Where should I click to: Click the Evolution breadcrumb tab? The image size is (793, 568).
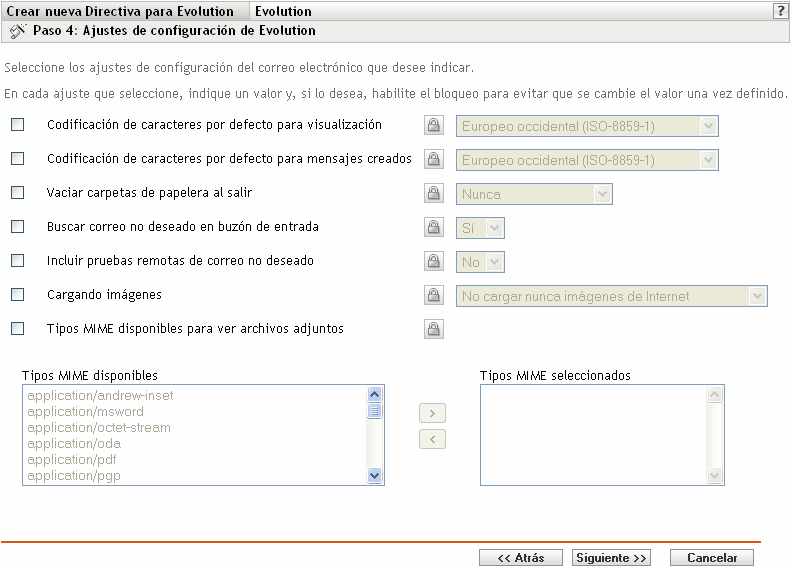(x=283, y=11)
